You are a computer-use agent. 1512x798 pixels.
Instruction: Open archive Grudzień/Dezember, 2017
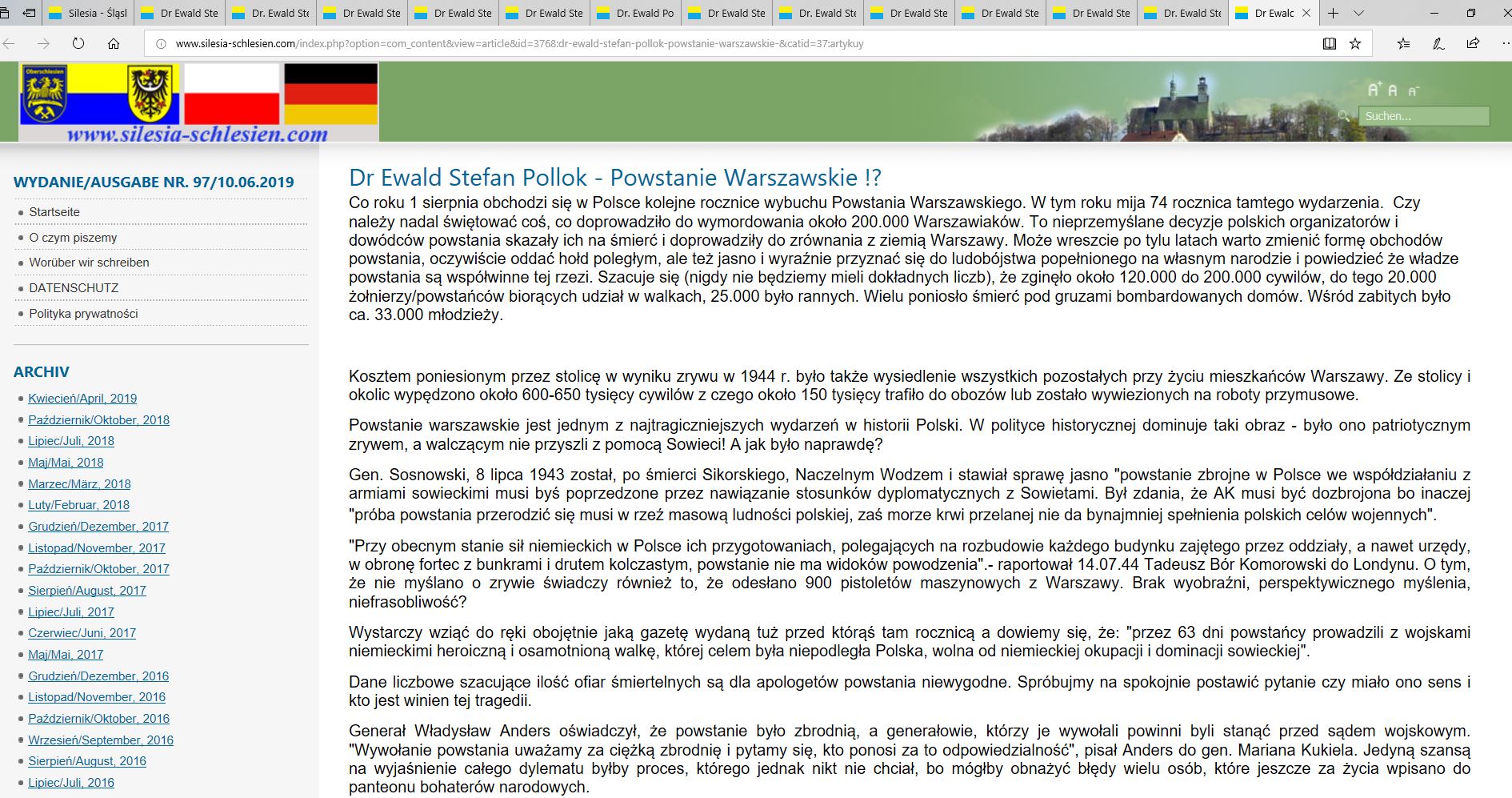[x=98, y=527]
